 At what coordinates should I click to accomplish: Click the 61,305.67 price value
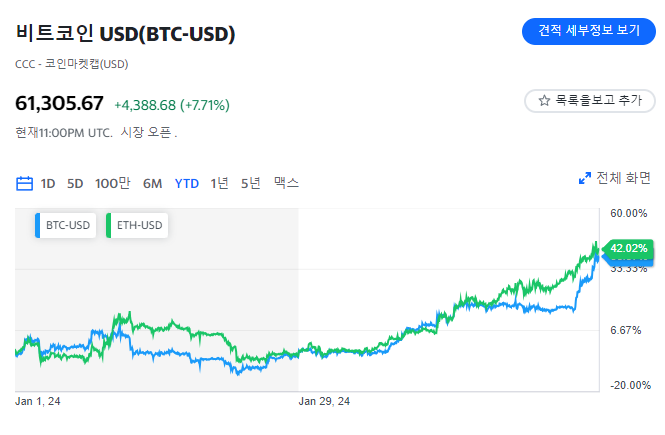(59, 103)
